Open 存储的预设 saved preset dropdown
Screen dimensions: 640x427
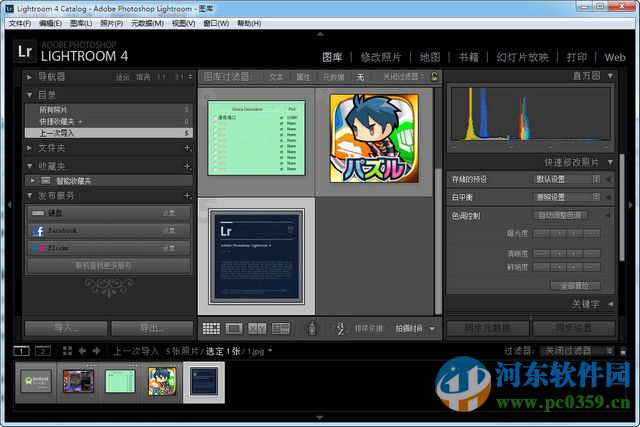click(566, 179)
